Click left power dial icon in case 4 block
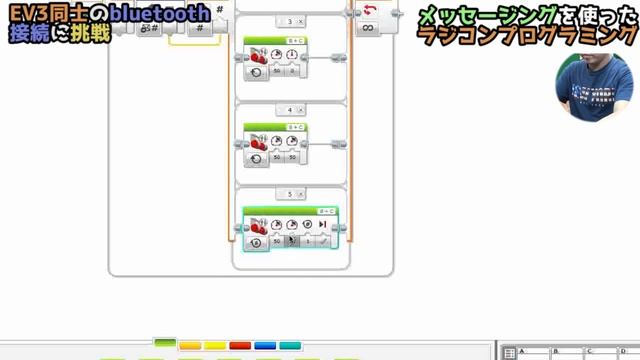This screenshot has width=640, height=360. pyautogui.click(x=277, y=141)
